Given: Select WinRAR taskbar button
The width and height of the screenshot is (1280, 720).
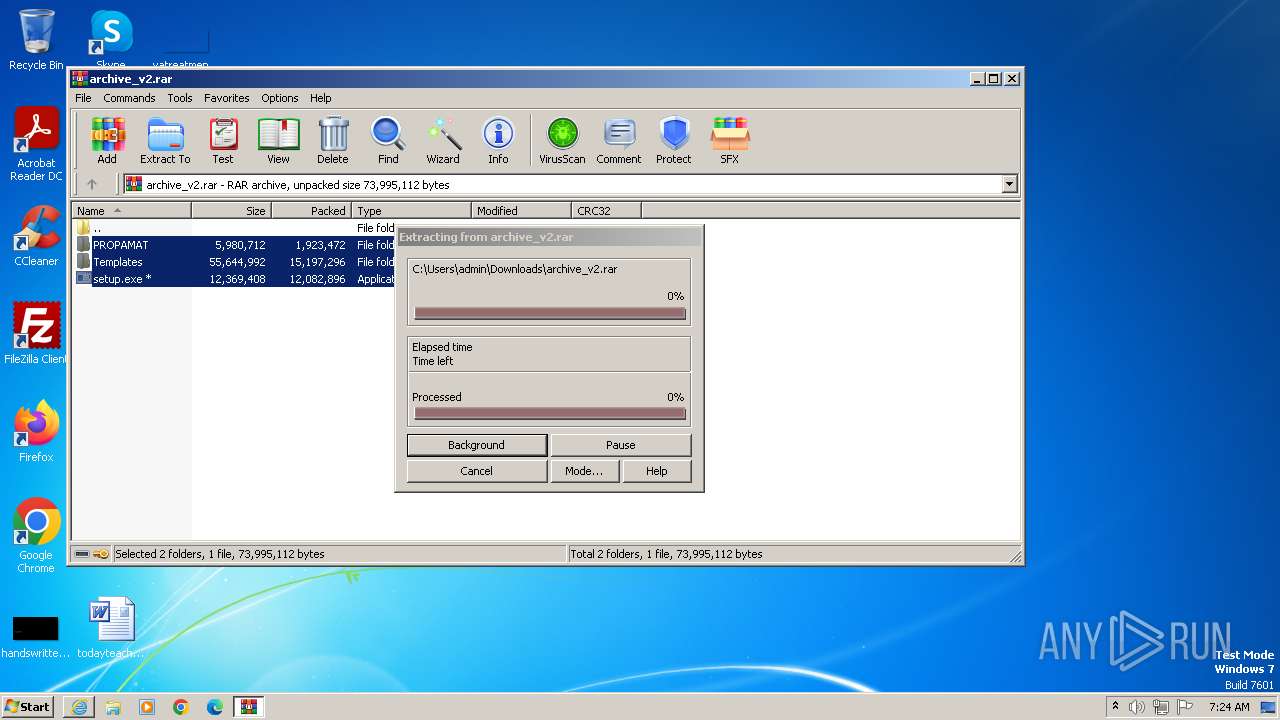Looking at the screenshot, I should [249, 707].
